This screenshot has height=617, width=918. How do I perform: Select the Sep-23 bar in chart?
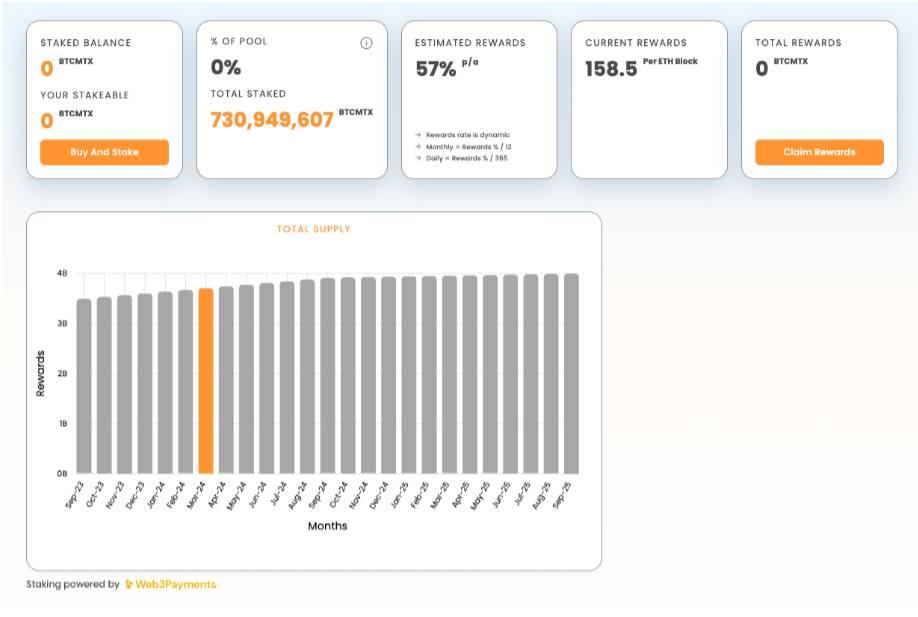pyautogui.click(x=84, y=386)
